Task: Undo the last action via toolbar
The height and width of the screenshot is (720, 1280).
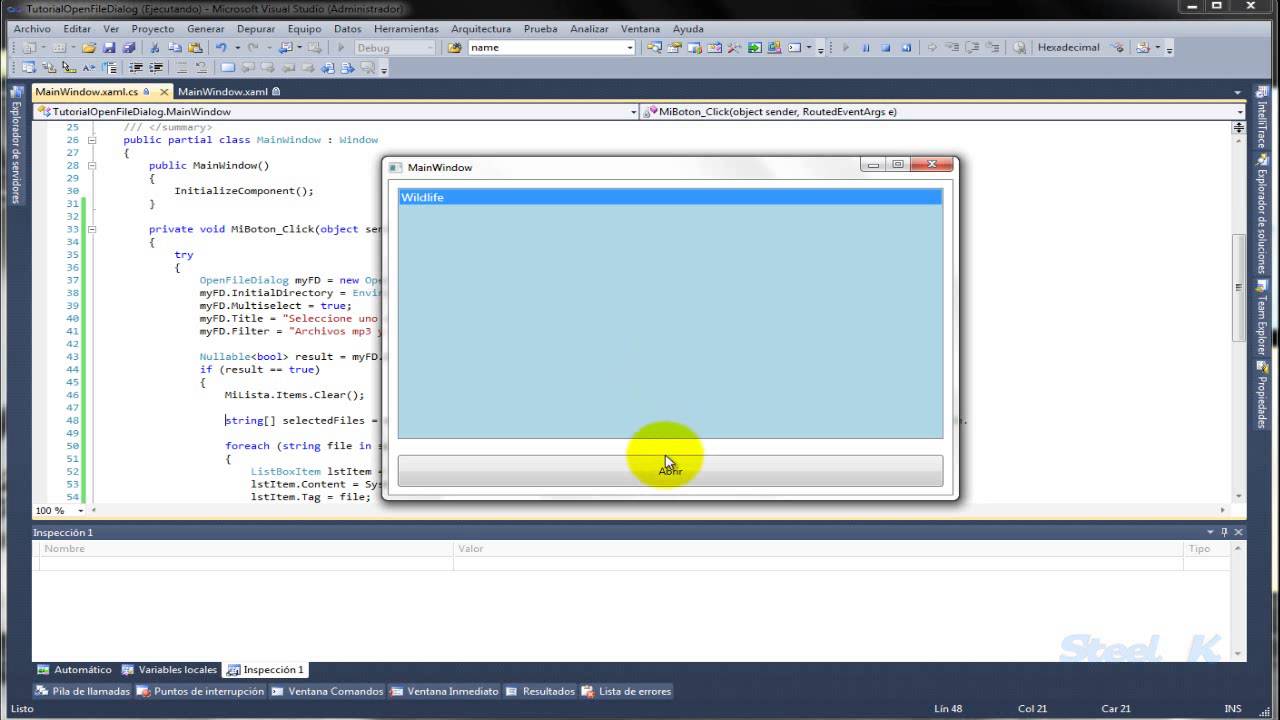Action: click(x=221, y=47)
